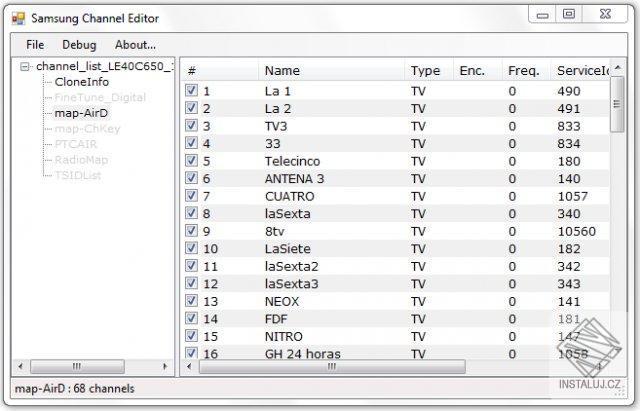Click status bar text map-AirD : 68 channels
Viewport: 640px width, 411px height.
[74, 388]
